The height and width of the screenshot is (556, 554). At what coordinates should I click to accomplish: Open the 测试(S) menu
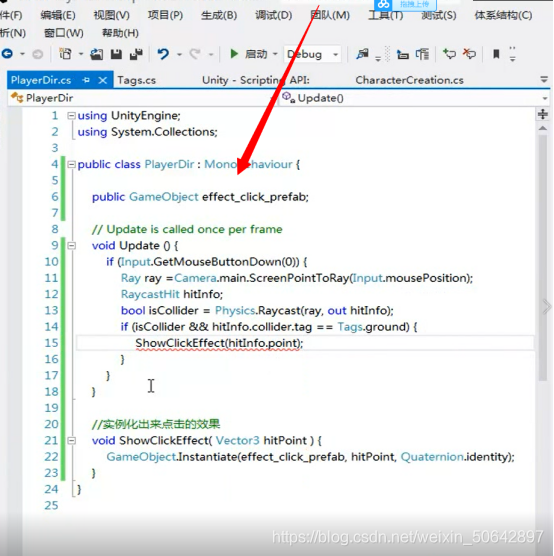pyautogui.click(x=439, y=15)
